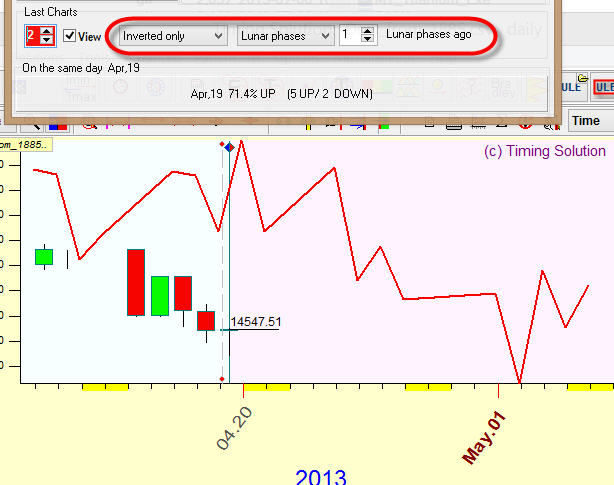Increment the lunar phases ago spinner
The width and height of the screenshot is (614, 485).
click(x=368, y=31)
